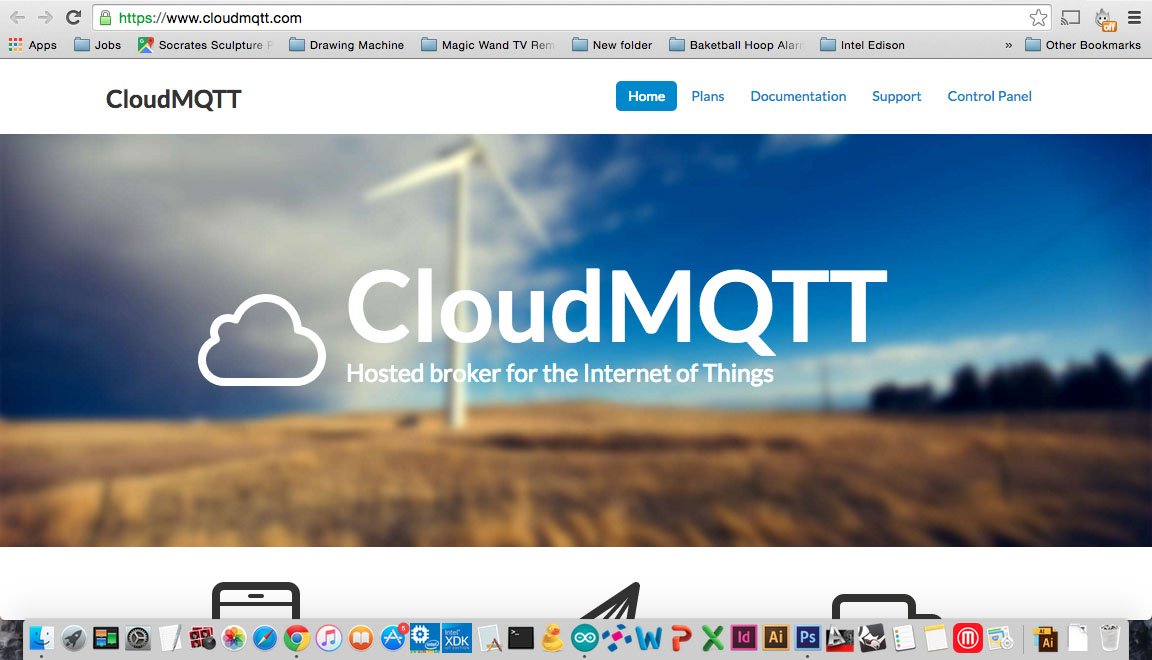
Task: Open the Arduino IDE in dock
Action: point(585,638)
